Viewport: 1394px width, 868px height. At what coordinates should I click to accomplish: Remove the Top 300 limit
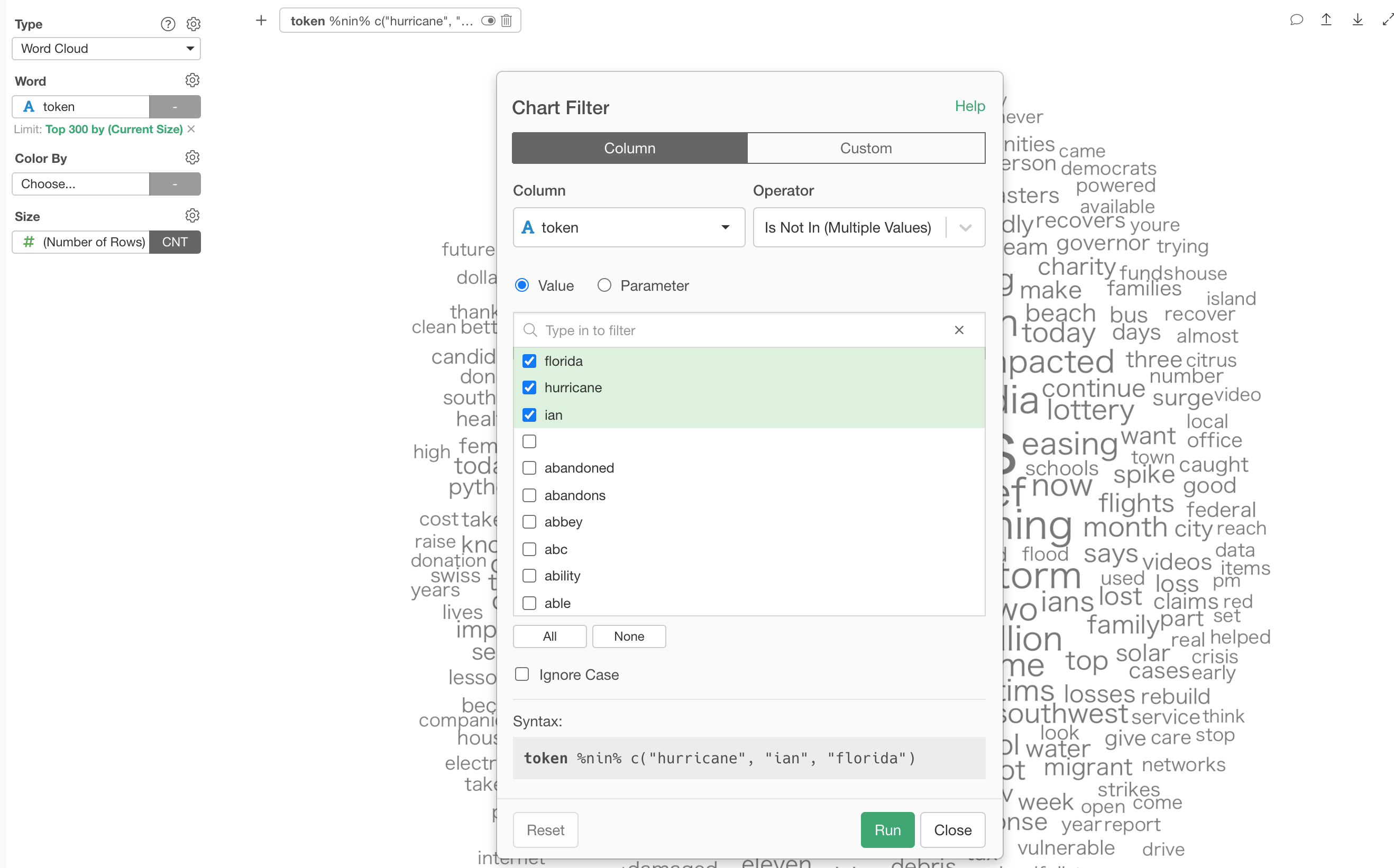click(x=191, y=129)
